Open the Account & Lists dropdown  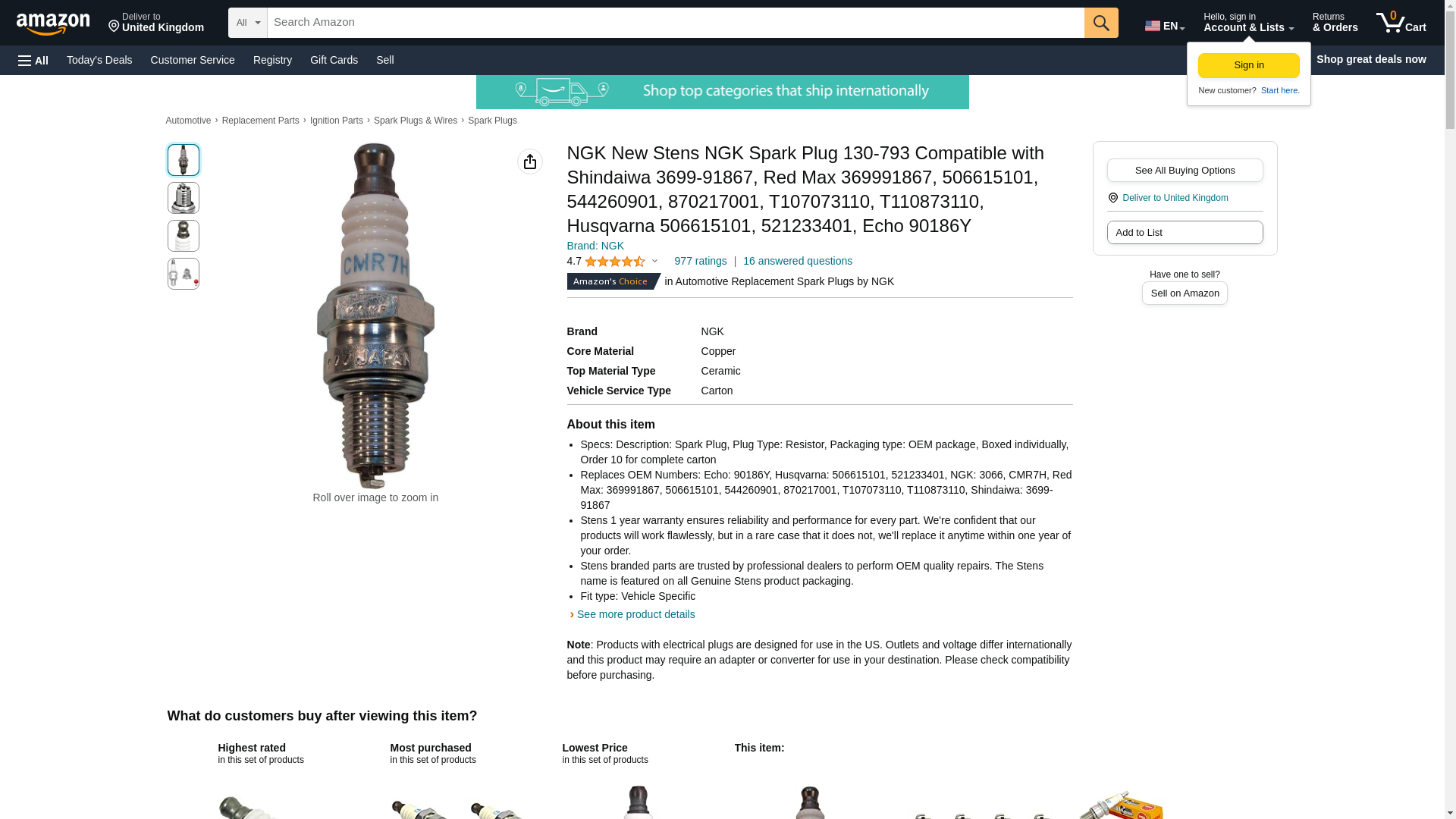(x=1248, y=23)
